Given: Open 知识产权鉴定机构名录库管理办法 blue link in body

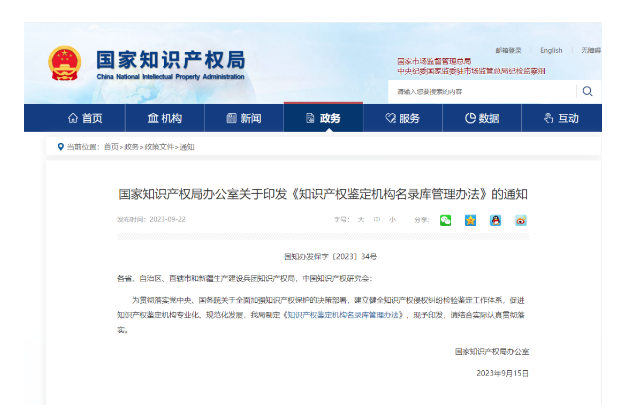Looking at the screenshot, I should (344, 315).
